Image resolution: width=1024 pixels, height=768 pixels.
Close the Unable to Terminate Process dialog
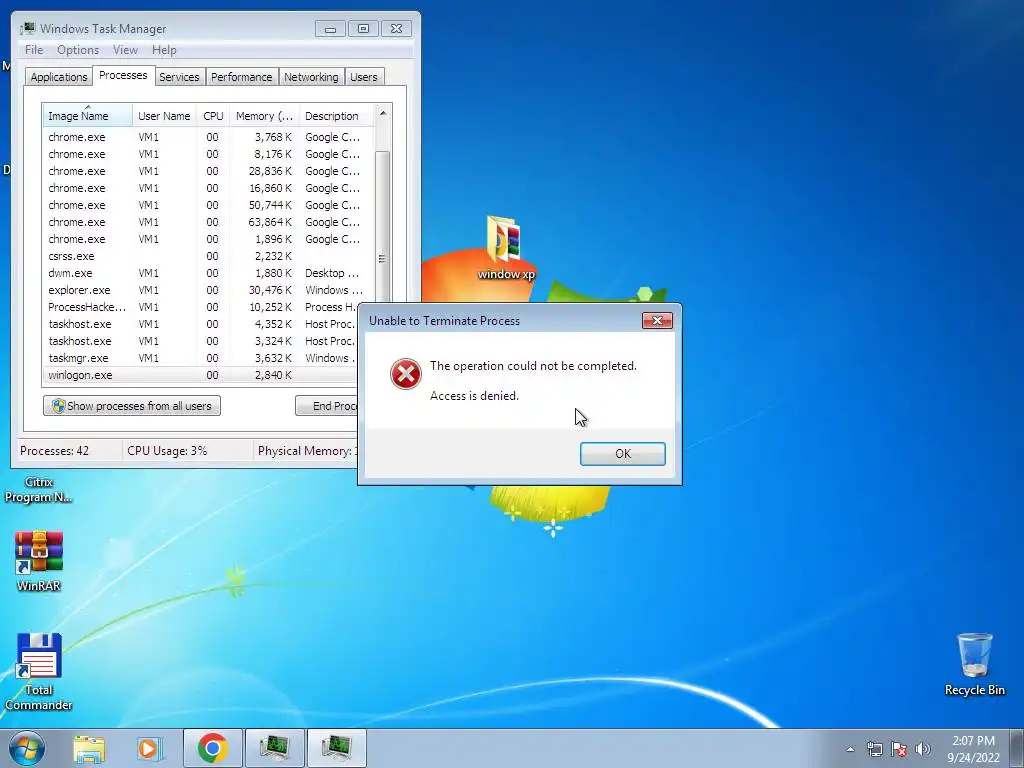(x=657, y=320)
